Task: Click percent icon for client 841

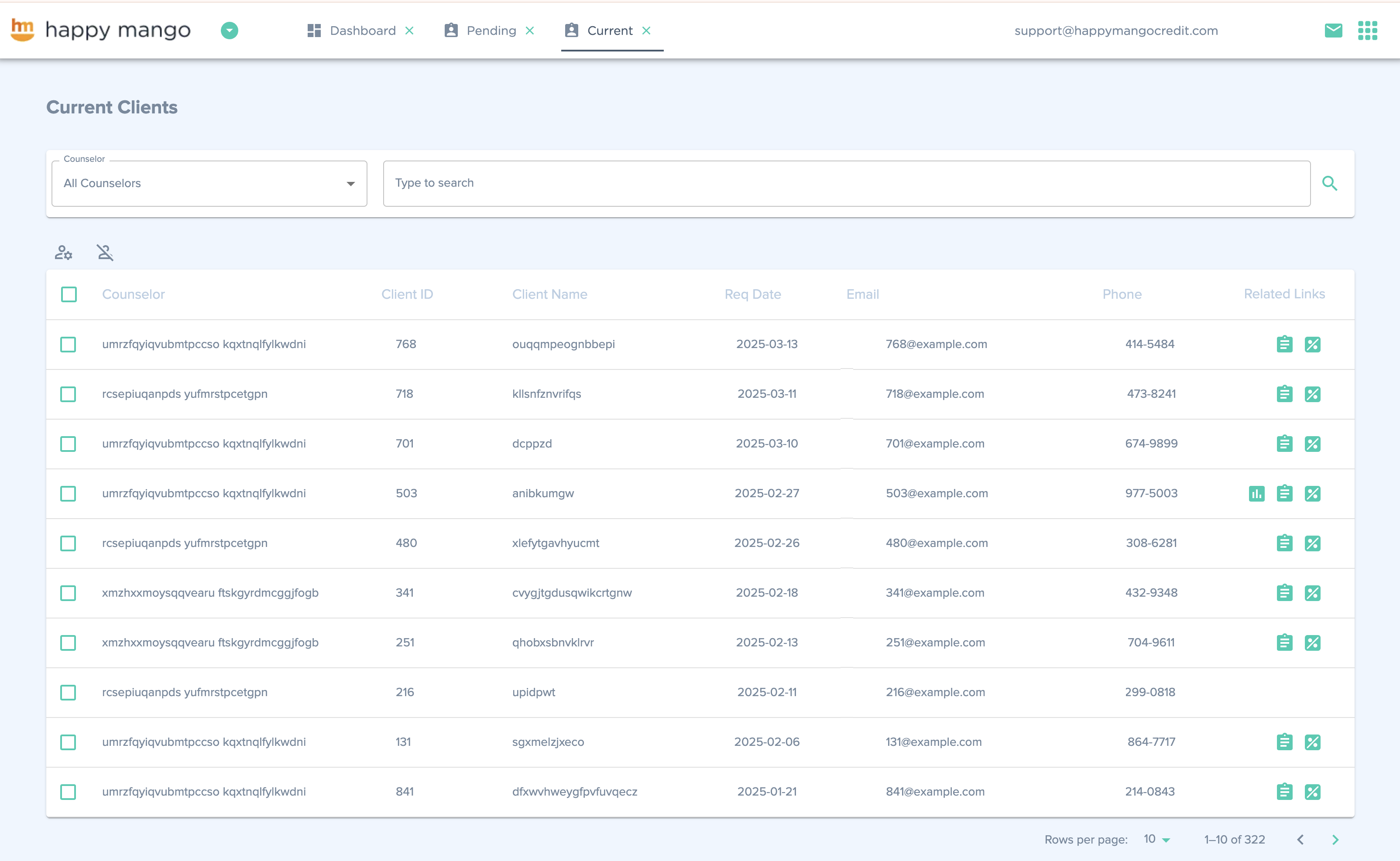Action: 1312,792
